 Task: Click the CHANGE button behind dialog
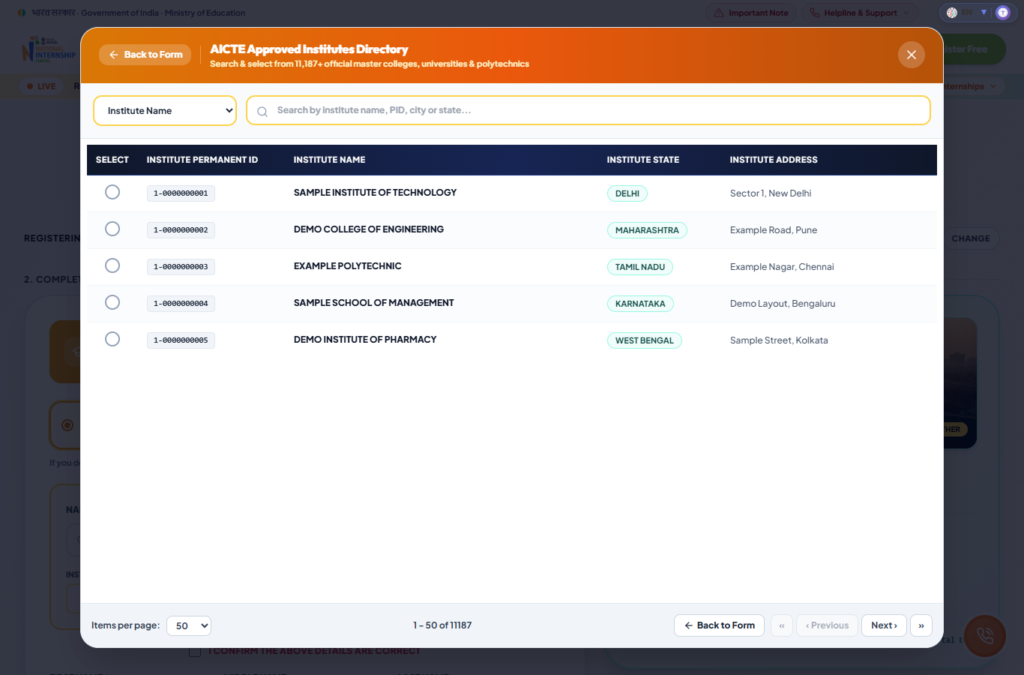click(970, 238)
